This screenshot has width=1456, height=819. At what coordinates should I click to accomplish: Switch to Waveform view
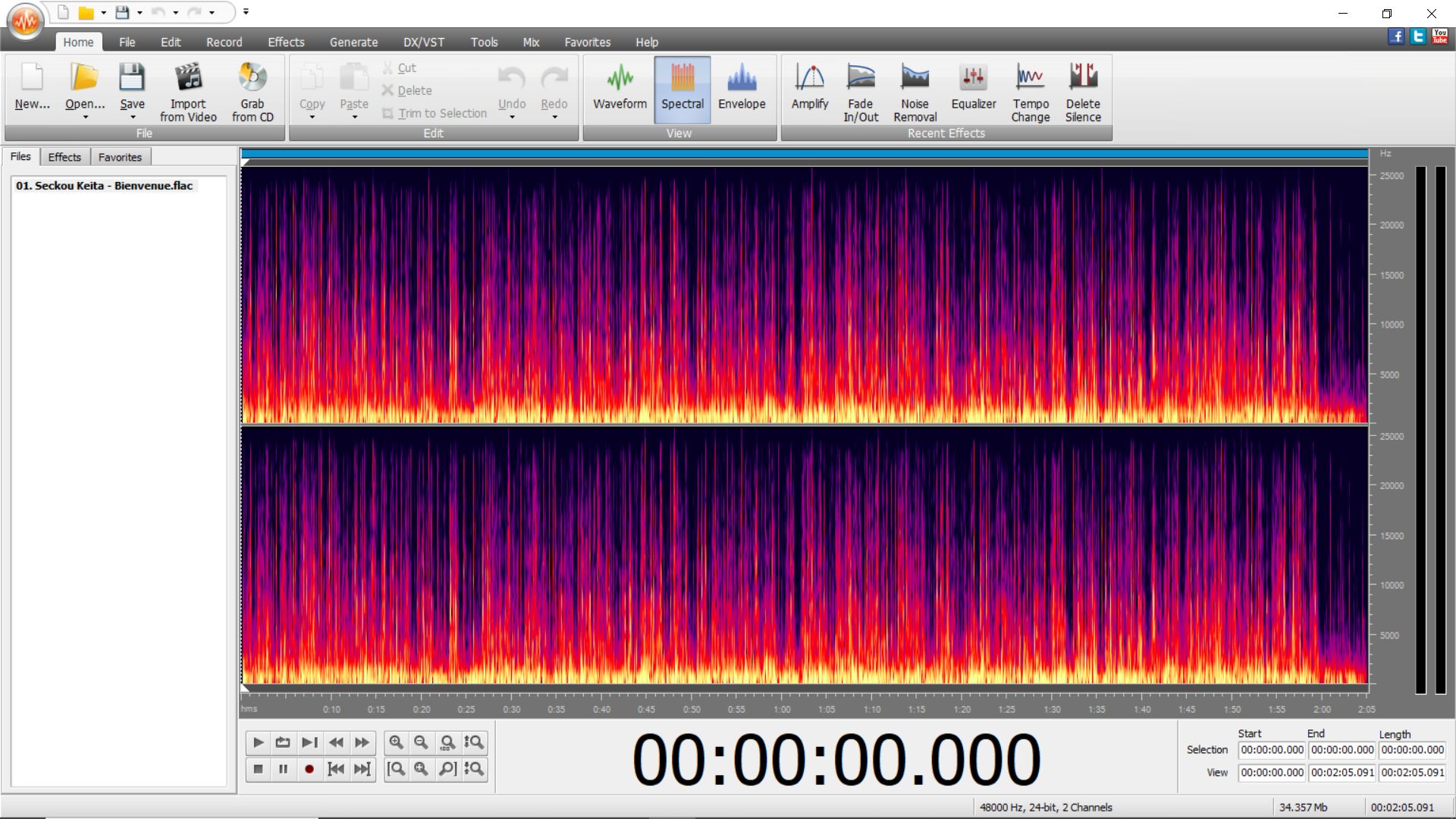(x=620, y=90)
